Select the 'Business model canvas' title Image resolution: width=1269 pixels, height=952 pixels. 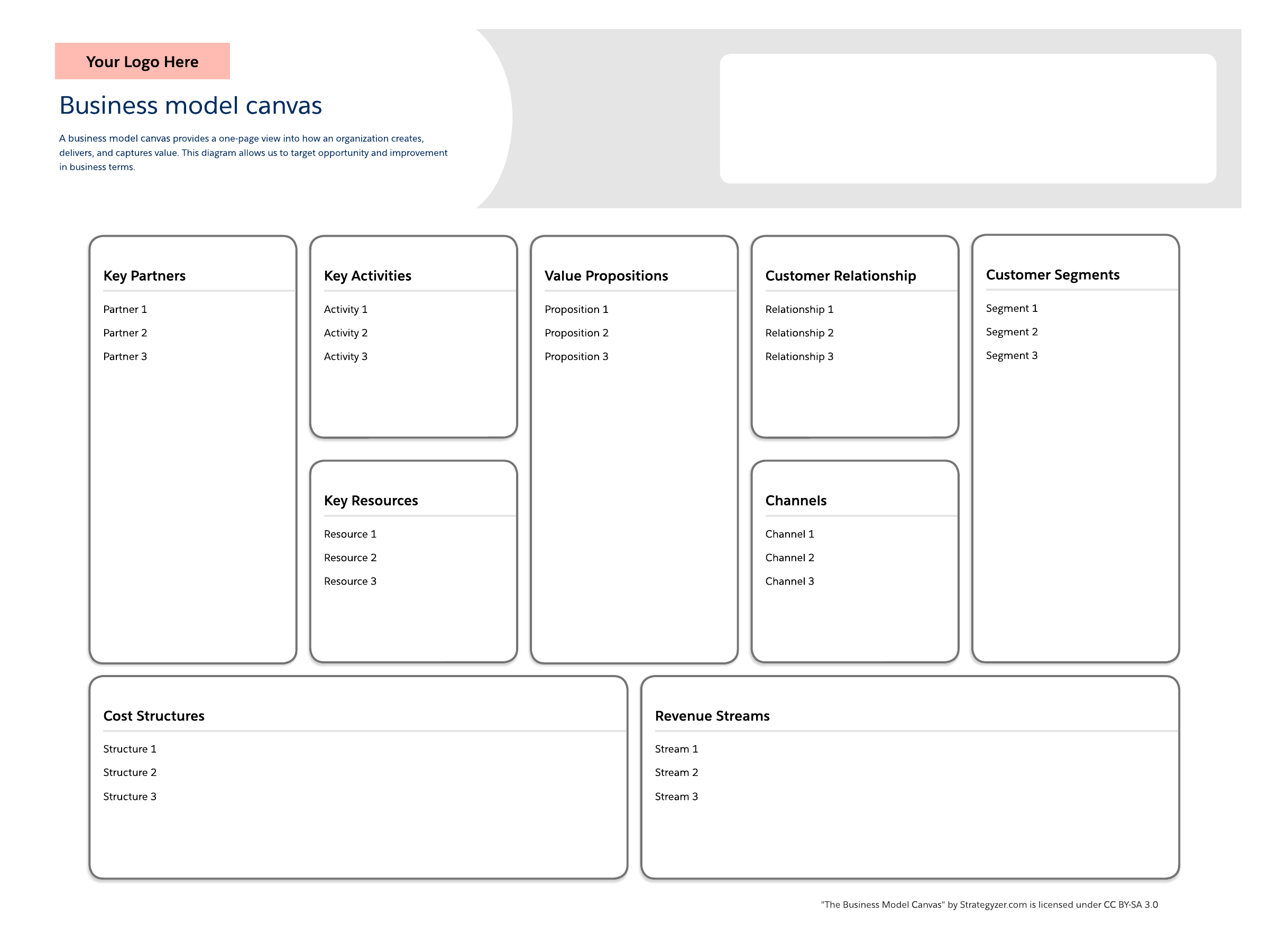coord(190,106)
